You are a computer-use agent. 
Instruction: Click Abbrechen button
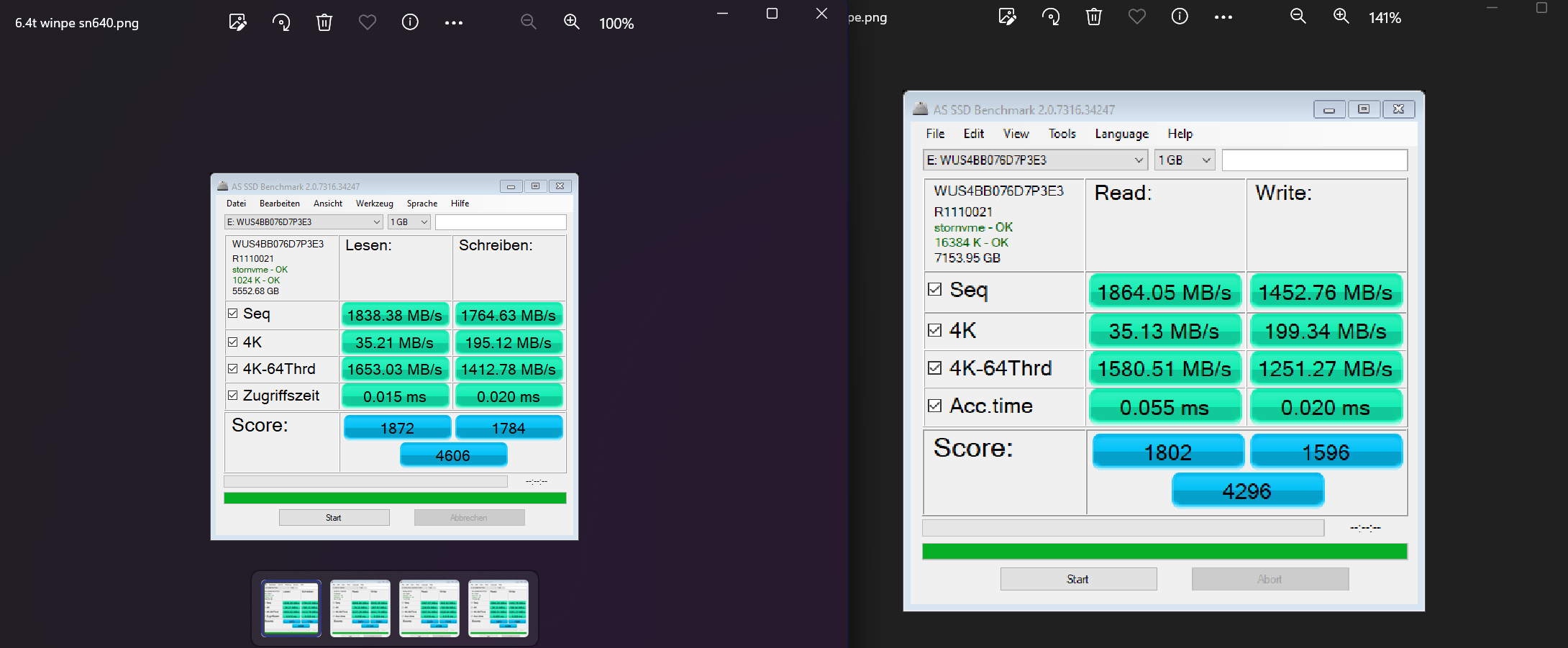[x=469, y=518]
